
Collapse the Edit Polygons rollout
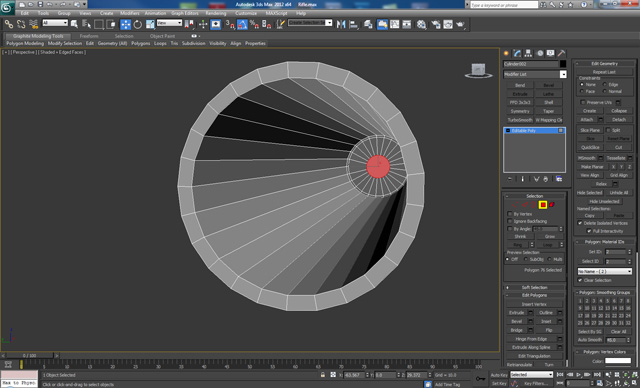click(x=534, y=295)
